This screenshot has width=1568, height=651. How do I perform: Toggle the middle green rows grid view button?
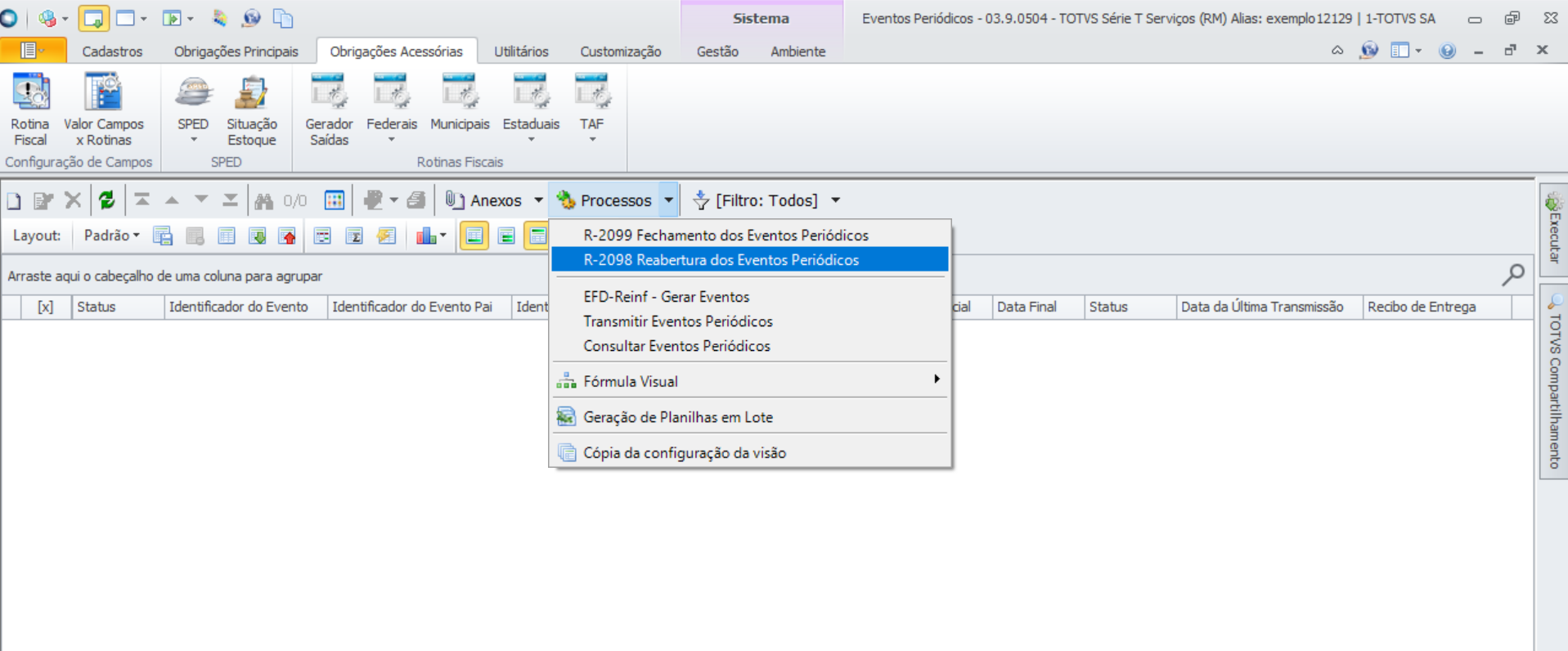[506, 236]
